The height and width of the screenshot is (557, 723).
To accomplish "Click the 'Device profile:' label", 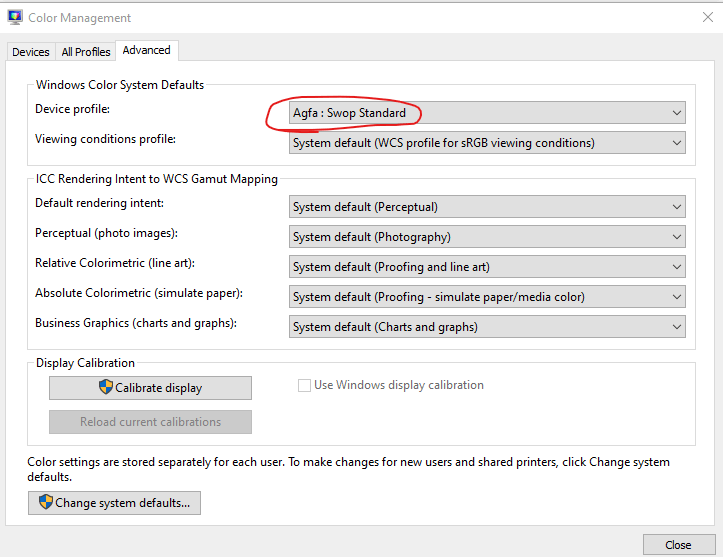I will [72, 109].
